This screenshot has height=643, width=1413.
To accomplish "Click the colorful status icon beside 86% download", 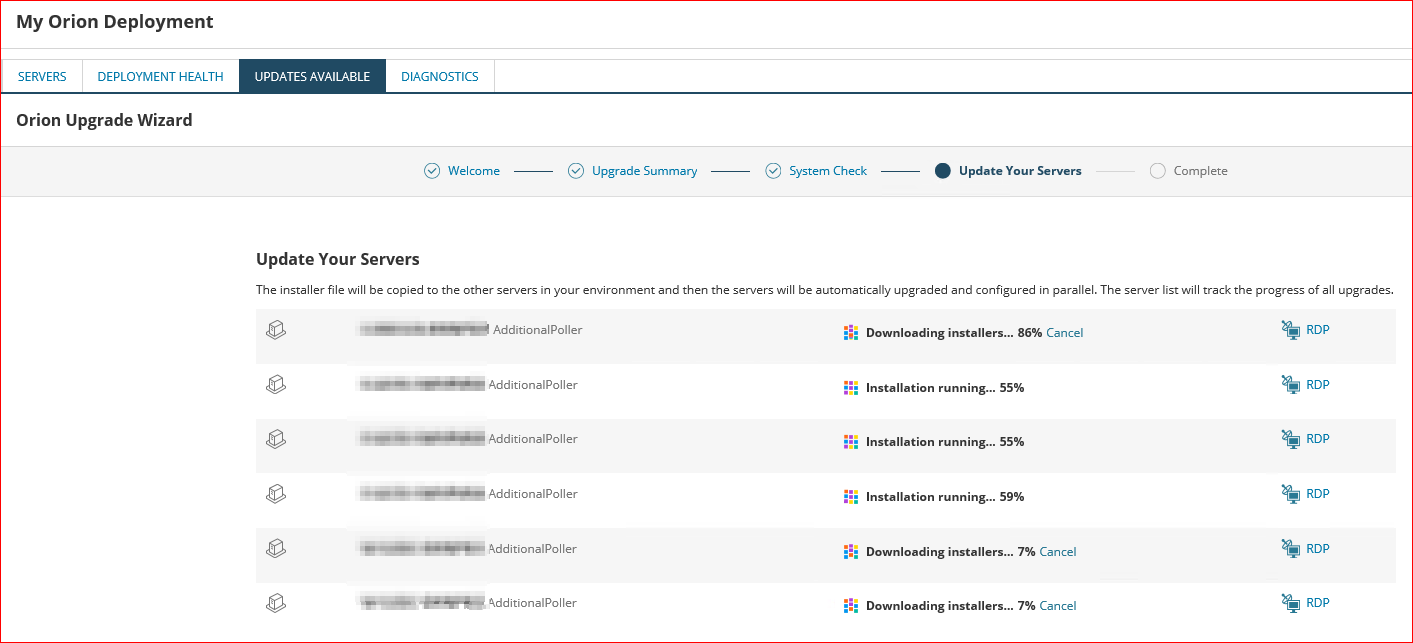I will tap(851, 333).
